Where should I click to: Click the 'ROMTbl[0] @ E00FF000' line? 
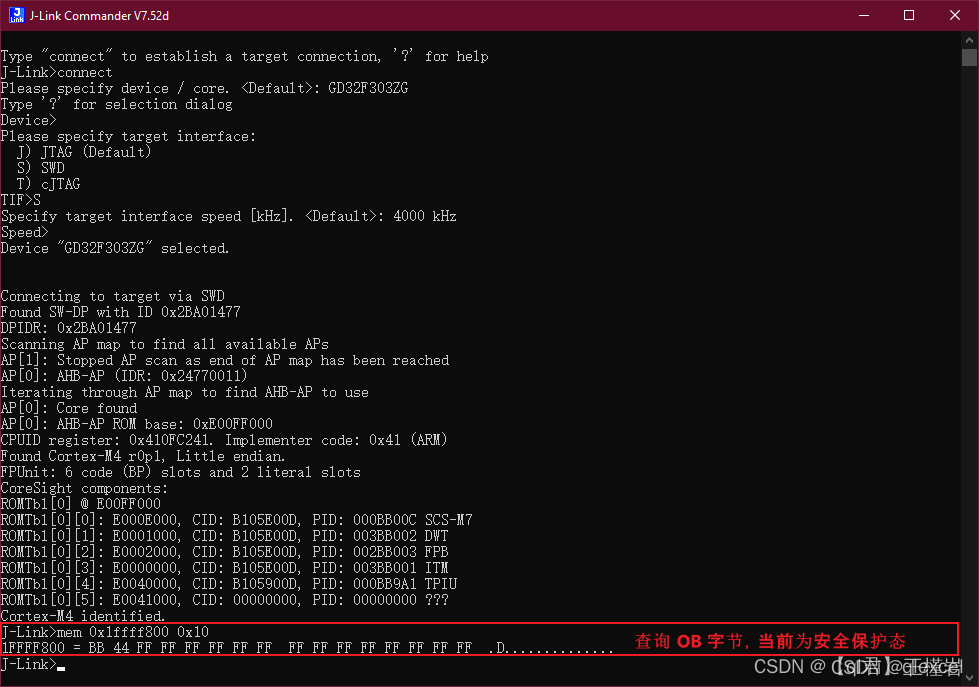81,504
